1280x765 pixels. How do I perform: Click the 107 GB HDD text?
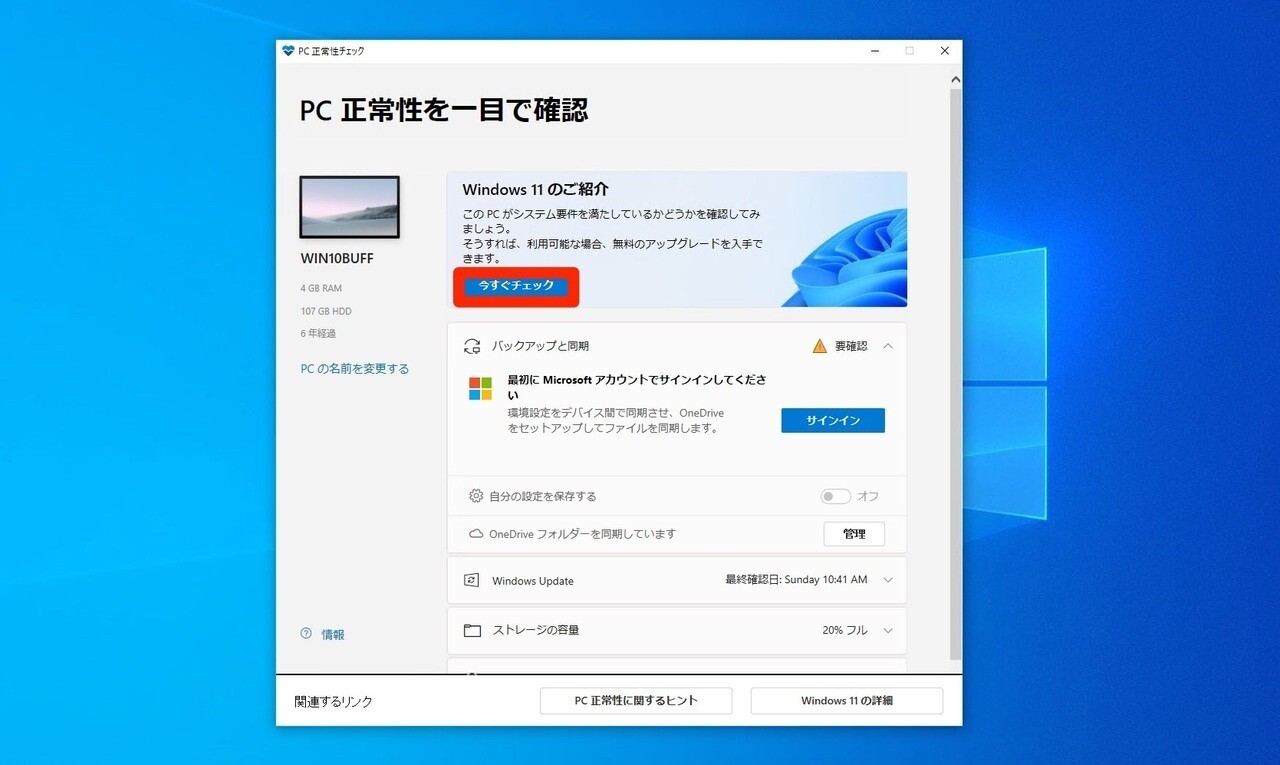[326, 311]
